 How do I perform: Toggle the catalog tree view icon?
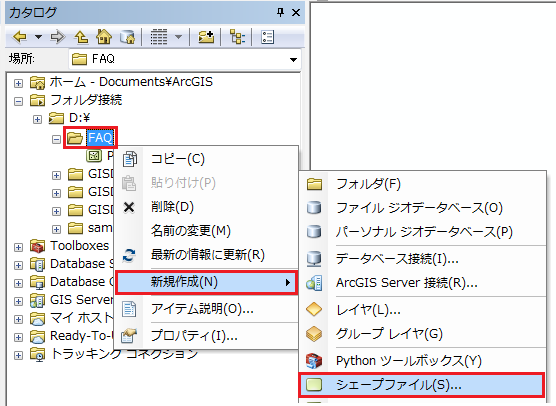click(237, 37)
